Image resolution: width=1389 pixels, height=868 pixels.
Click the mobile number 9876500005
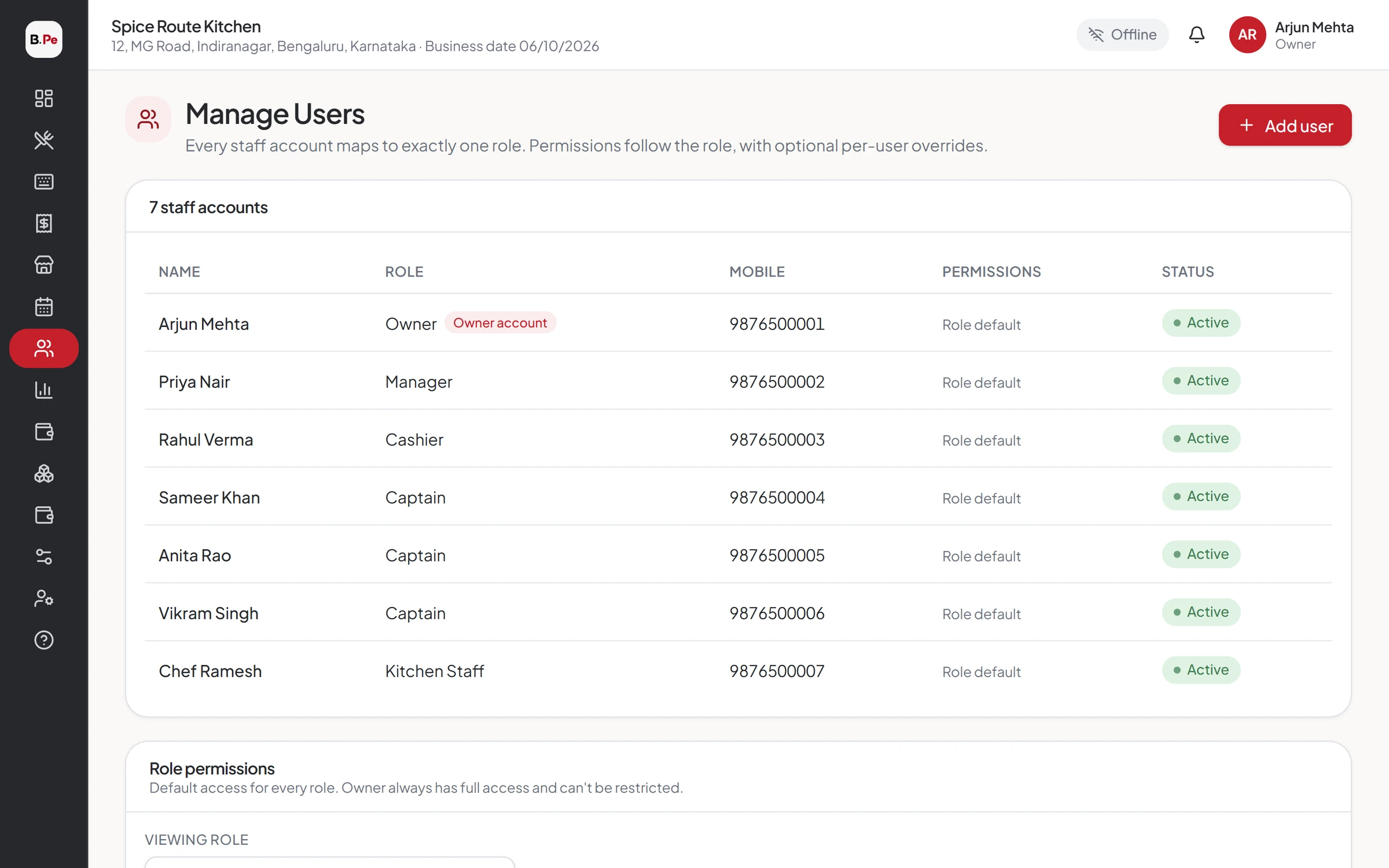click(777, 556)
